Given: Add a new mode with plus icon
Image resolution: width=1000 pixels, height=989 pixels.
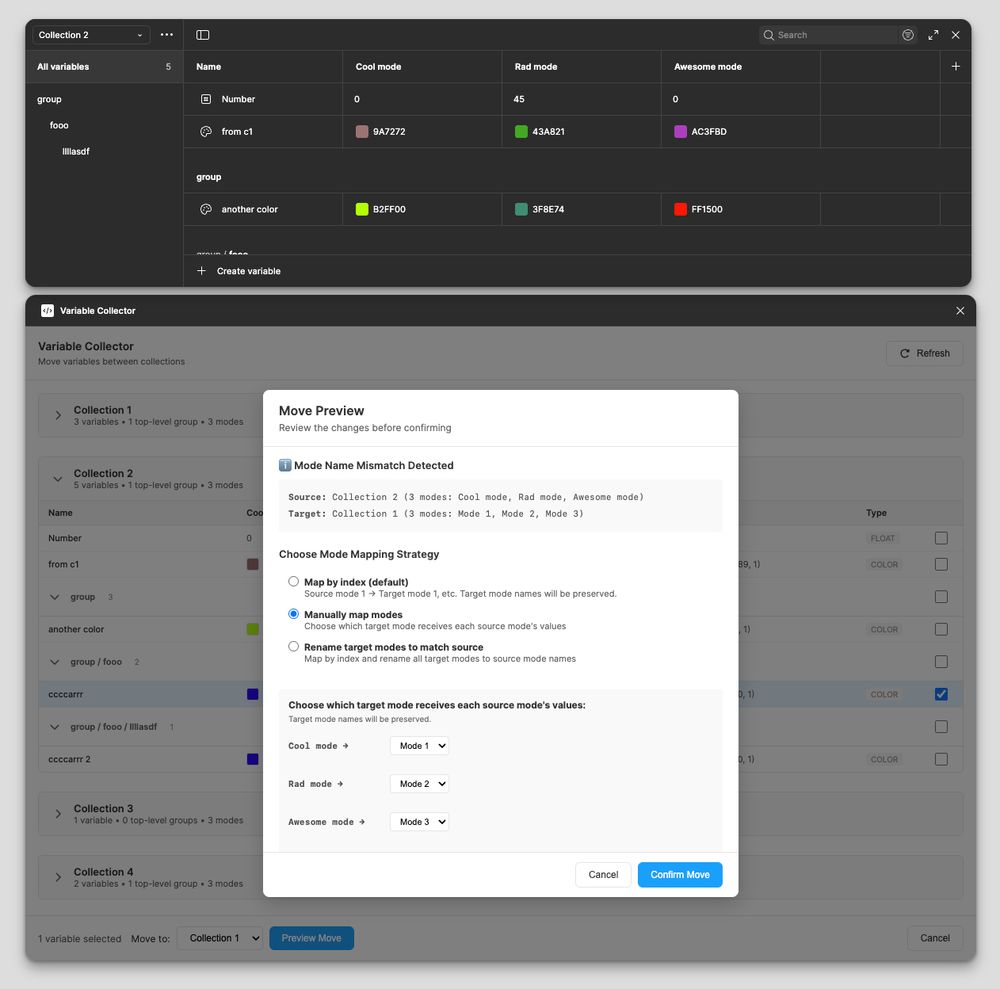Looking at the screenshot, I should pos(955,66).
